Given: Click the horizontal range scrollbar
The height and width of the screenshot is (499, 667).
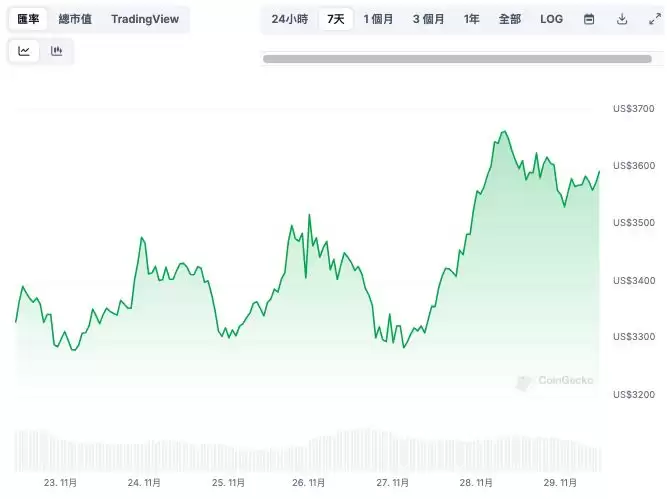Looking at the screenshot, I should (x=457, y=59).
